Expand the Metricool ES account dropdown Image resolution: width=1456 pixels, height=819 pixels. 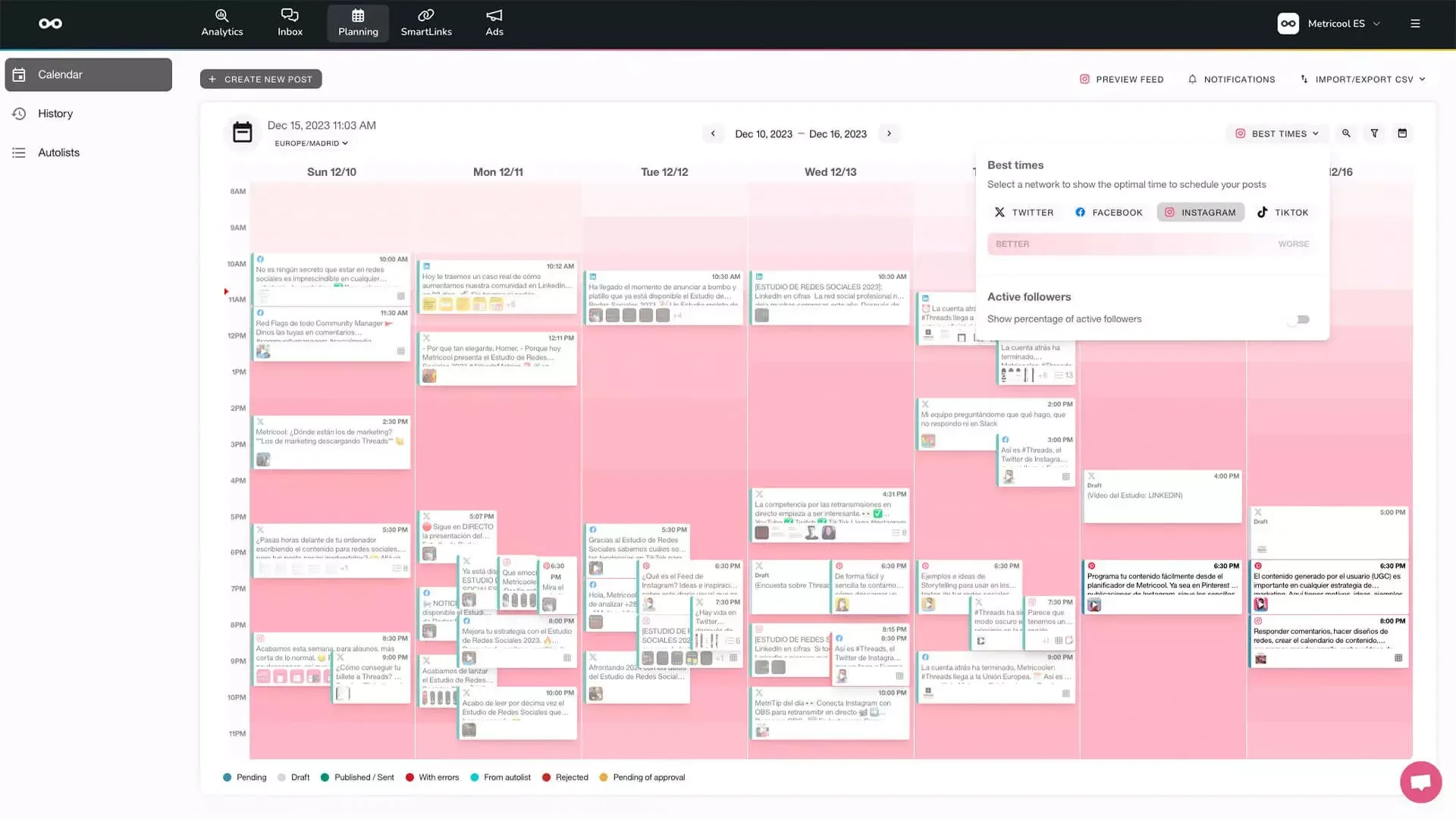pyautogui.click(x=1337, y=23)
